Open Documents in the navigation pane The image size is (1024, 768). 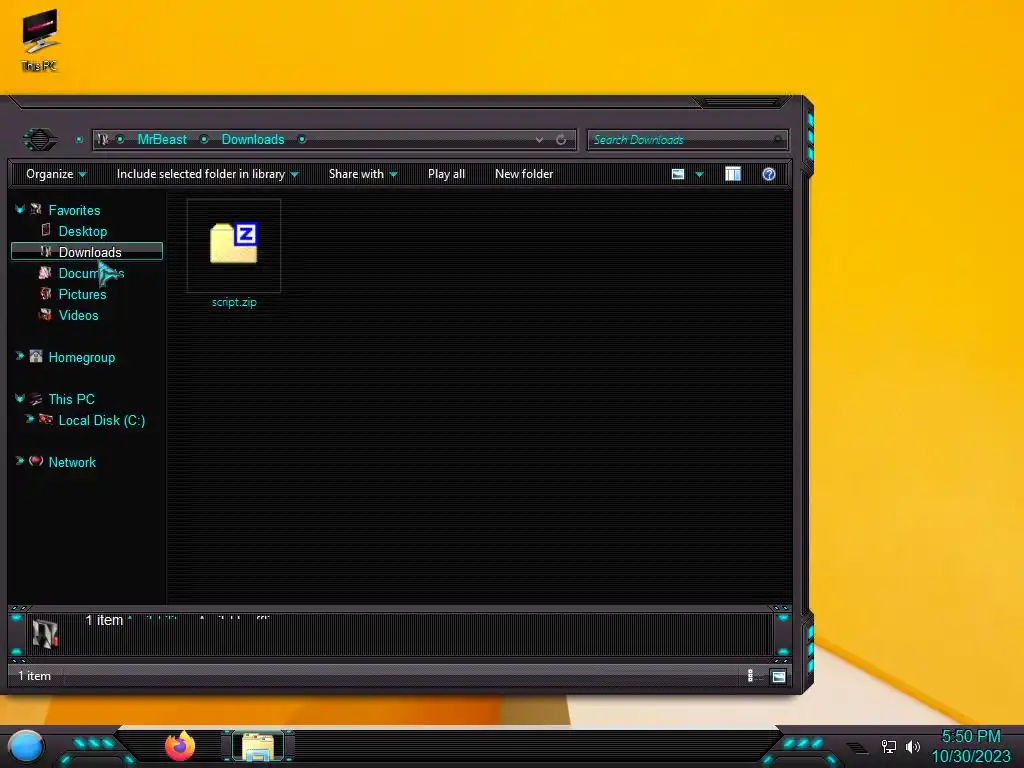91,273
